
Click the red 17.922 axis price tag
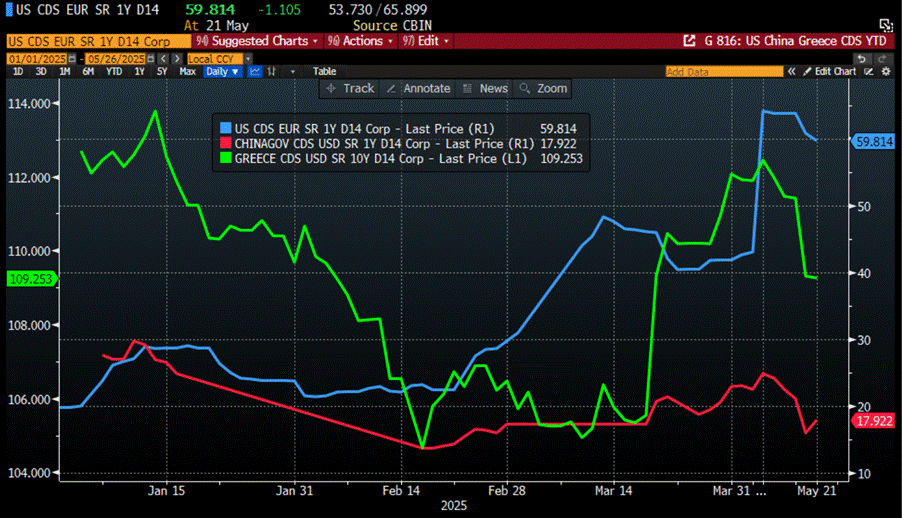coord(873,421)
